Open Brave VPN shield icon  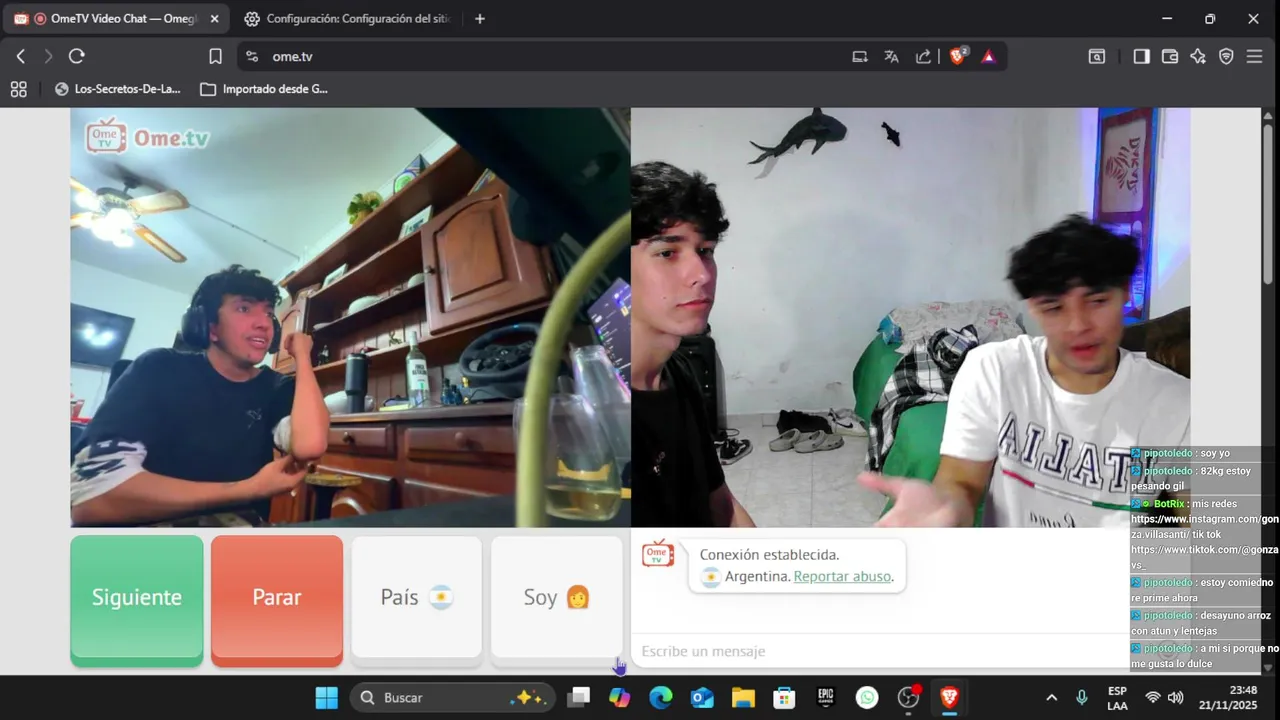click(1226, 57)
